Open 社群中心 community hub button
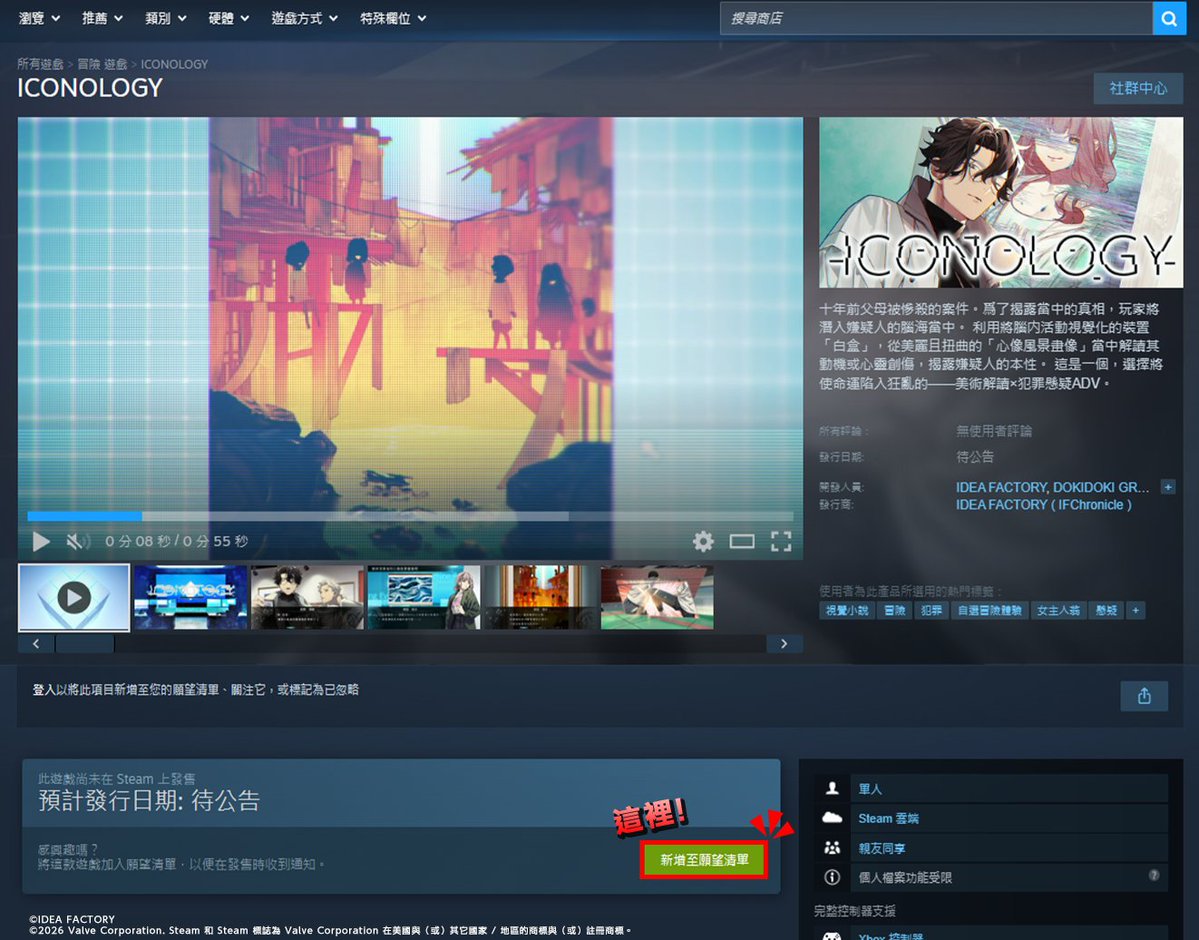 (1138, 88)
